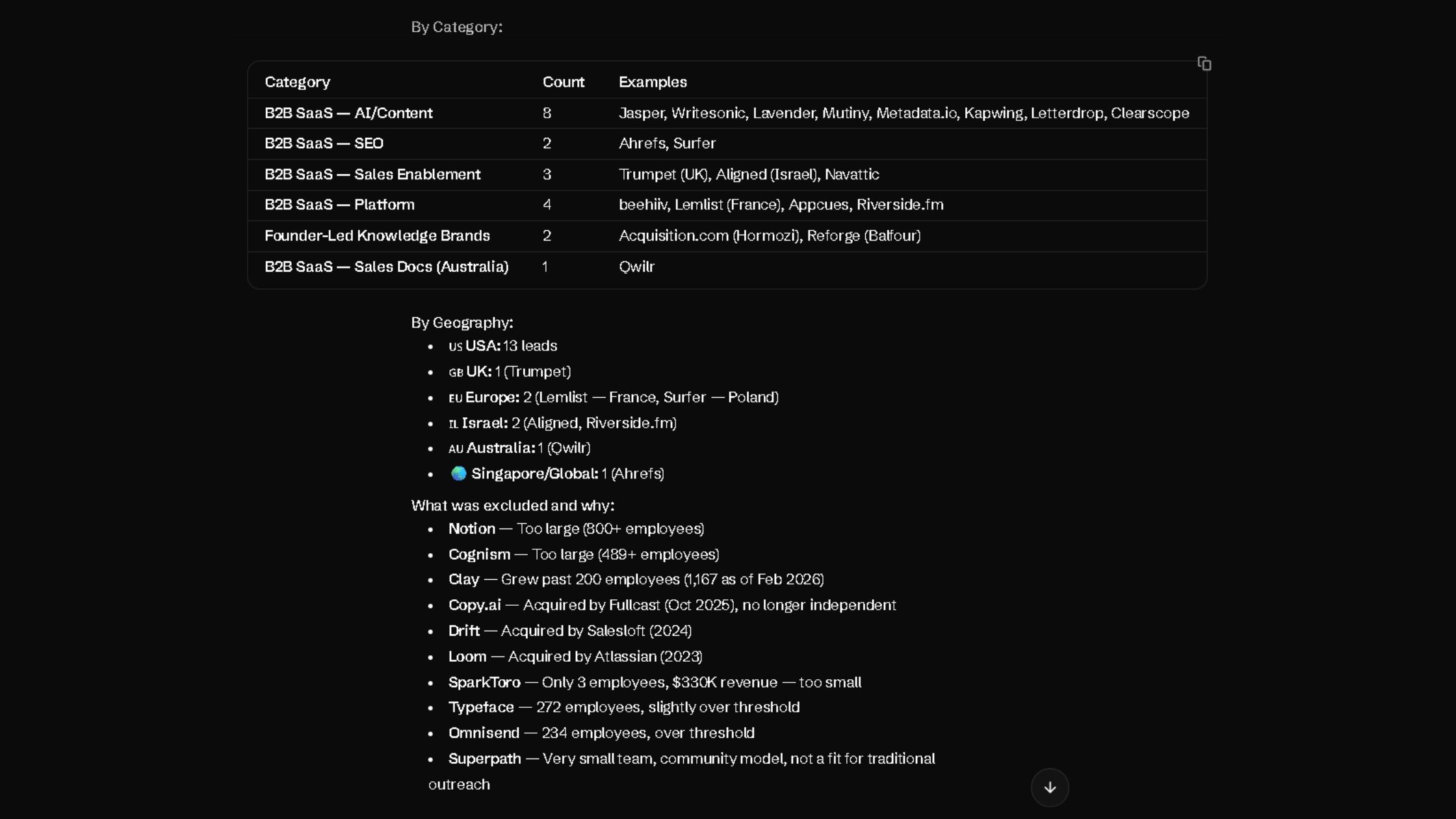The width and height of the screenshot is (1456, 819).
Task: Click the Drift exclusion line
Action: (570, 631)
